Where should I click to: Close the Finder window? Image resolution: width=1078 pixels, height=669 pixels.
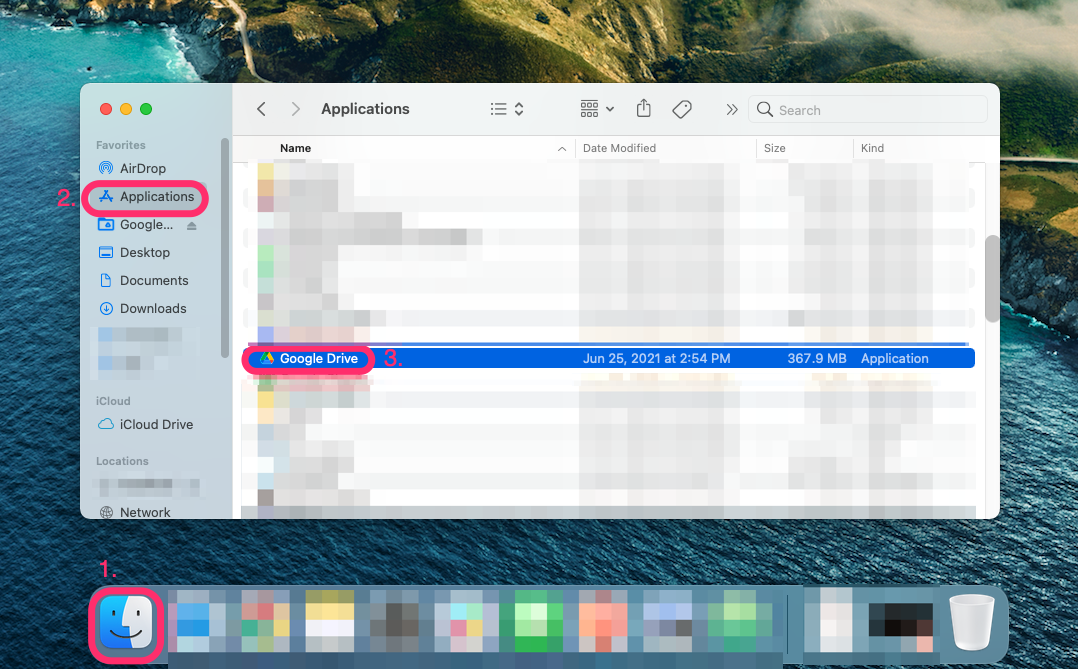click(106, 109)
